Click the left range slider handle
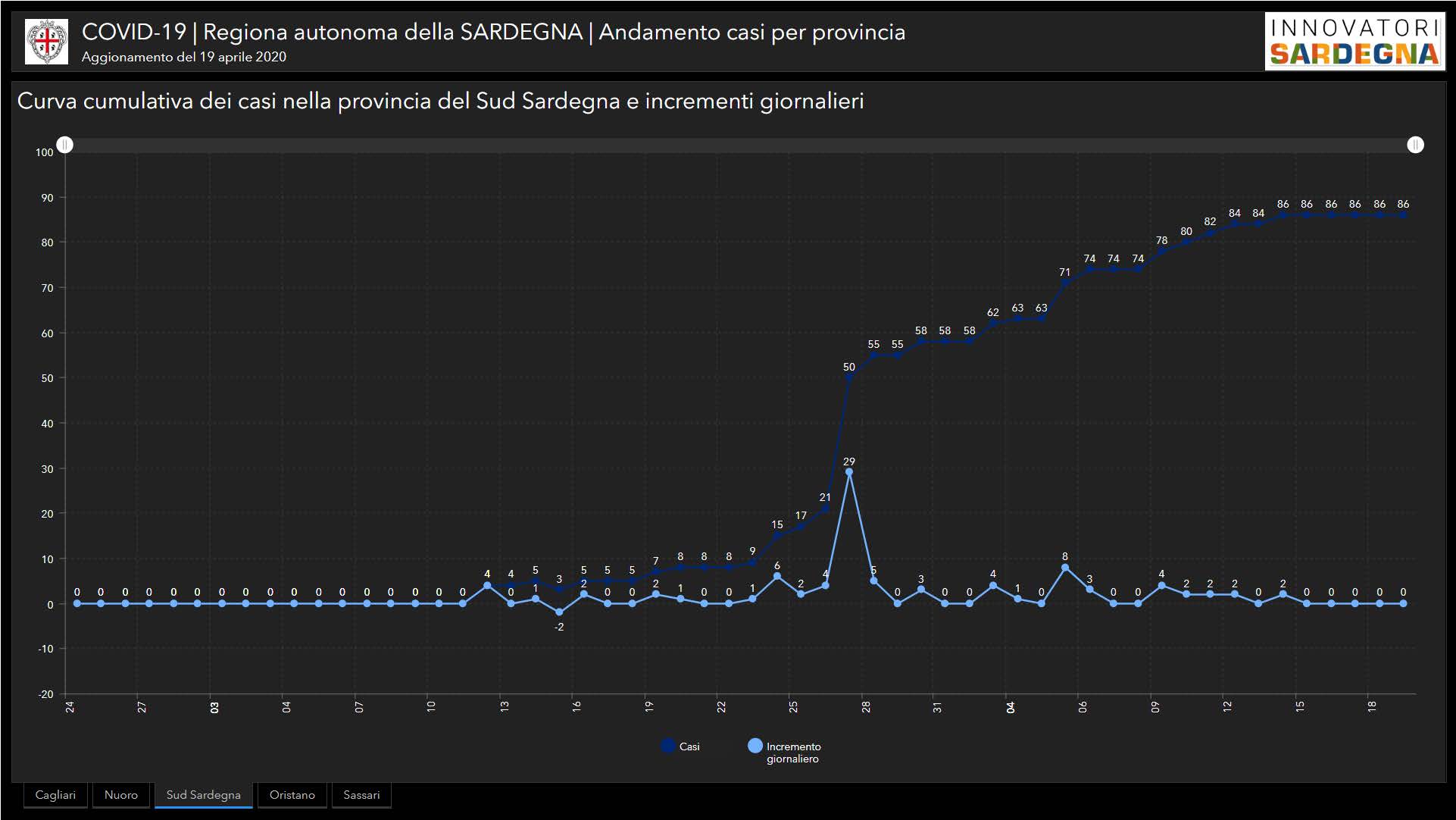The height and width of the screenshot is (820, 1456). [65, 145]
